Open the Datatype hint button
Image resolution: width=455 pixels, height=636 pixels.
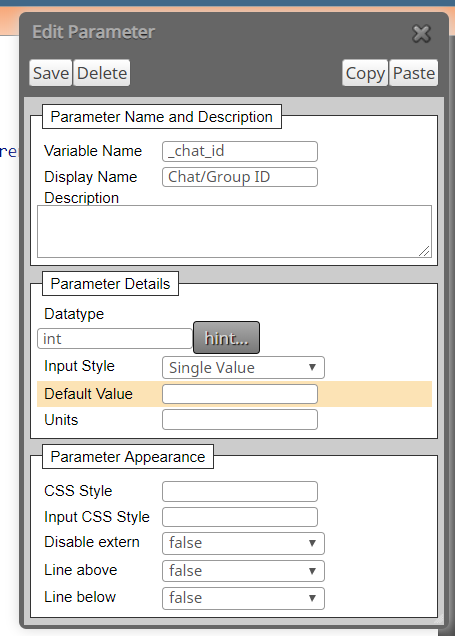click(226, 337)
